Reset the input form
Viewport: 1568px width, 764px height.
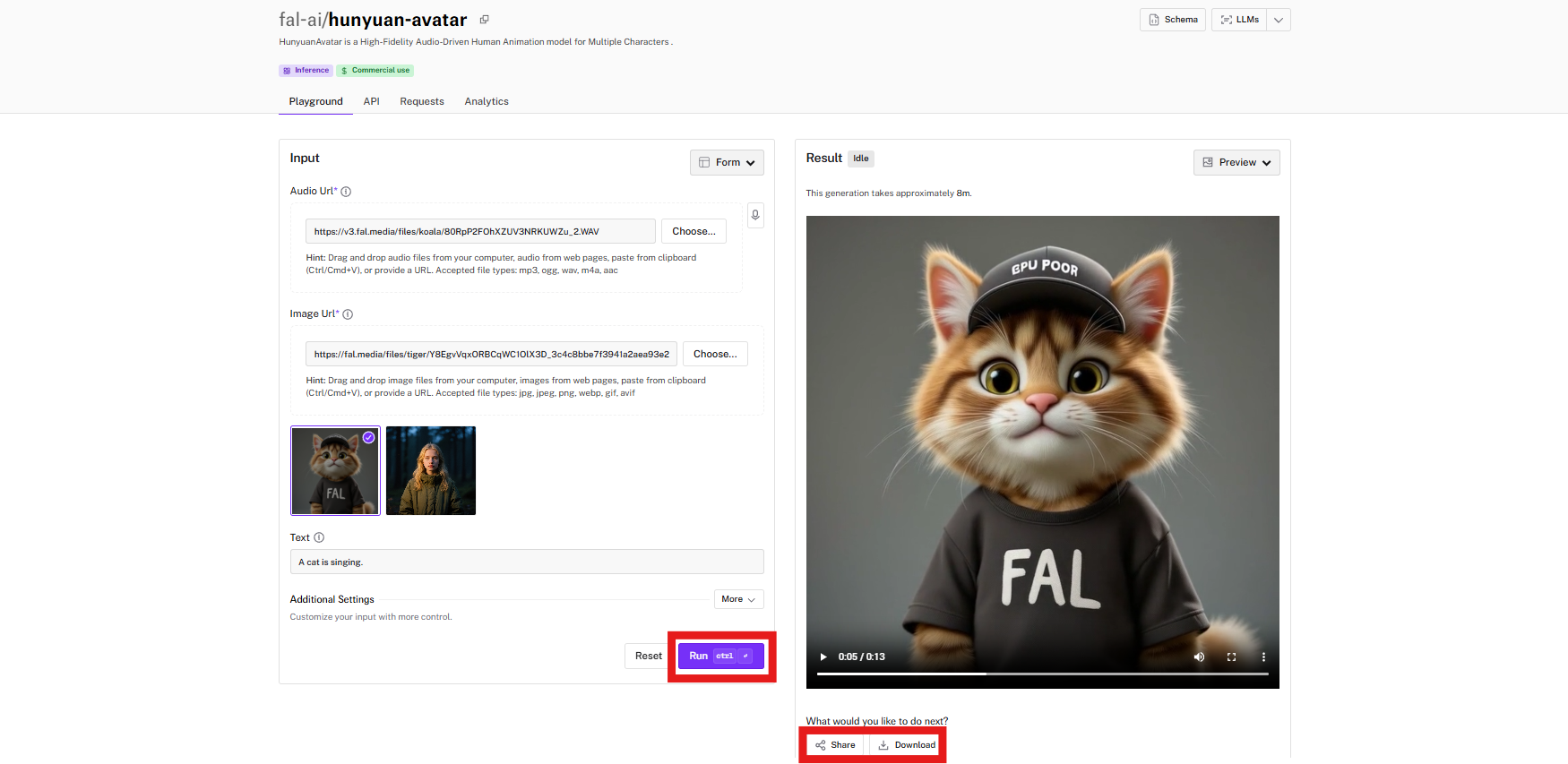(648, 656)
